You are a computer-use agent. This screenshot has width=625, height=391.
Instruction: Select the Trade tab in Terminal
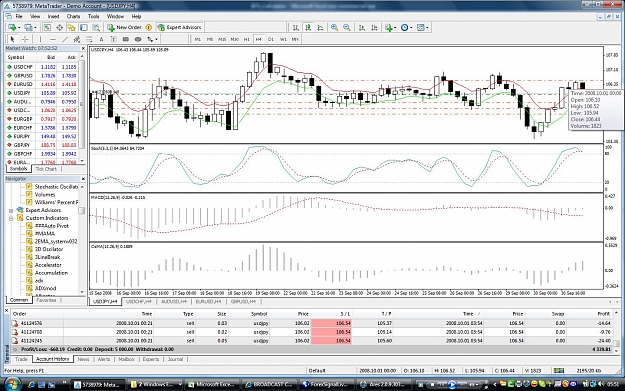(21, 359)
